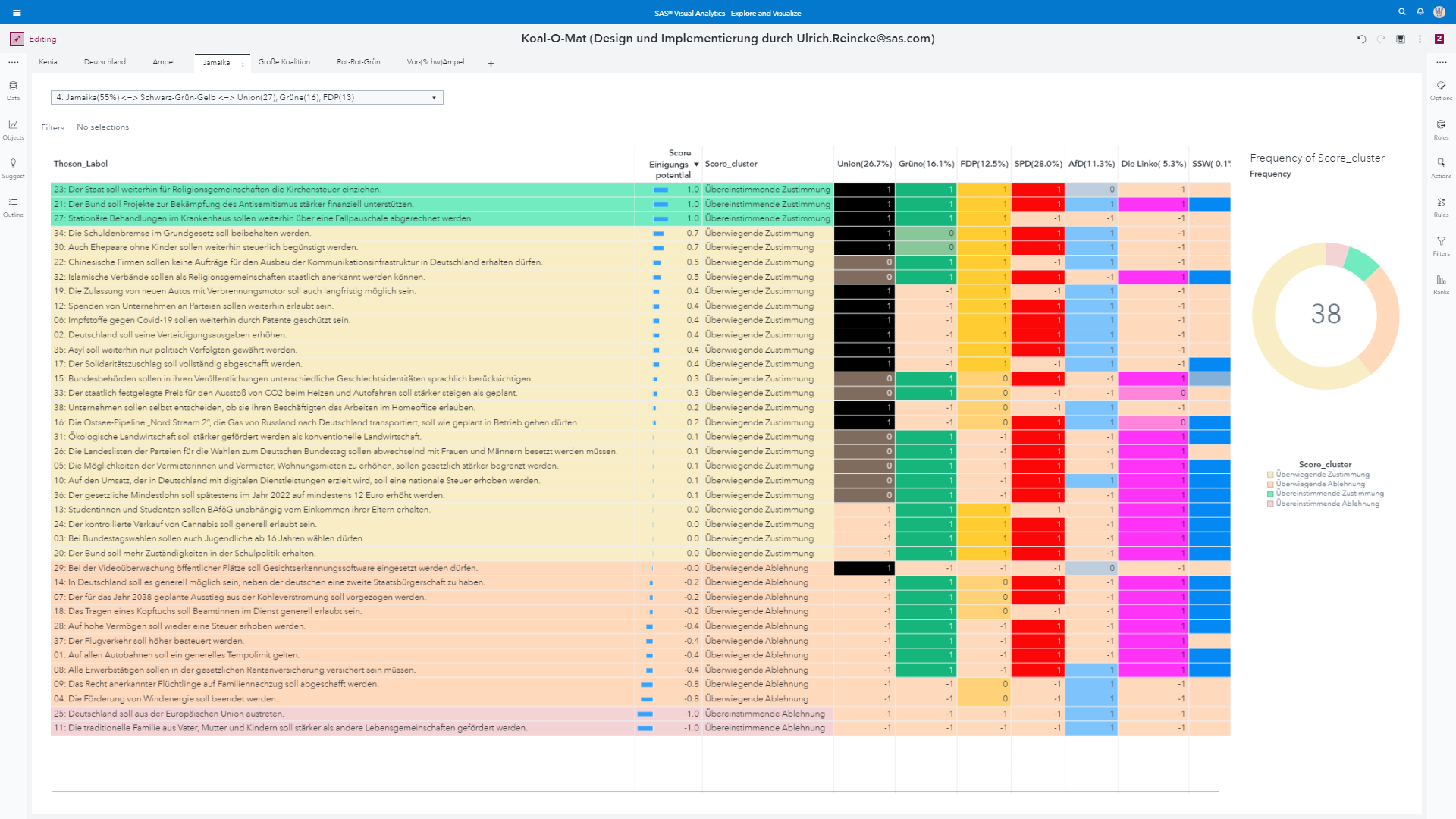Switch to the Kenia tab
1456x819 pixels.
48,62
